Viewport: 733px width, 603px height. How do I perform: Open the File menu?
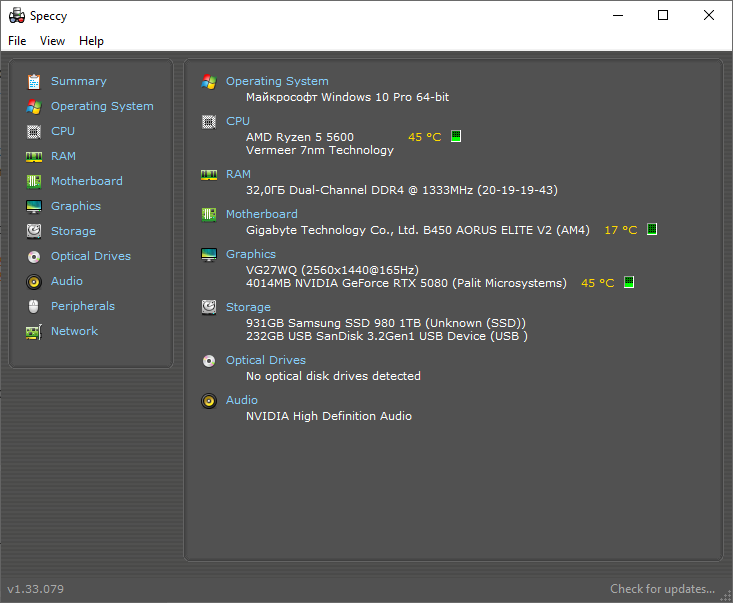pos(17,41)
